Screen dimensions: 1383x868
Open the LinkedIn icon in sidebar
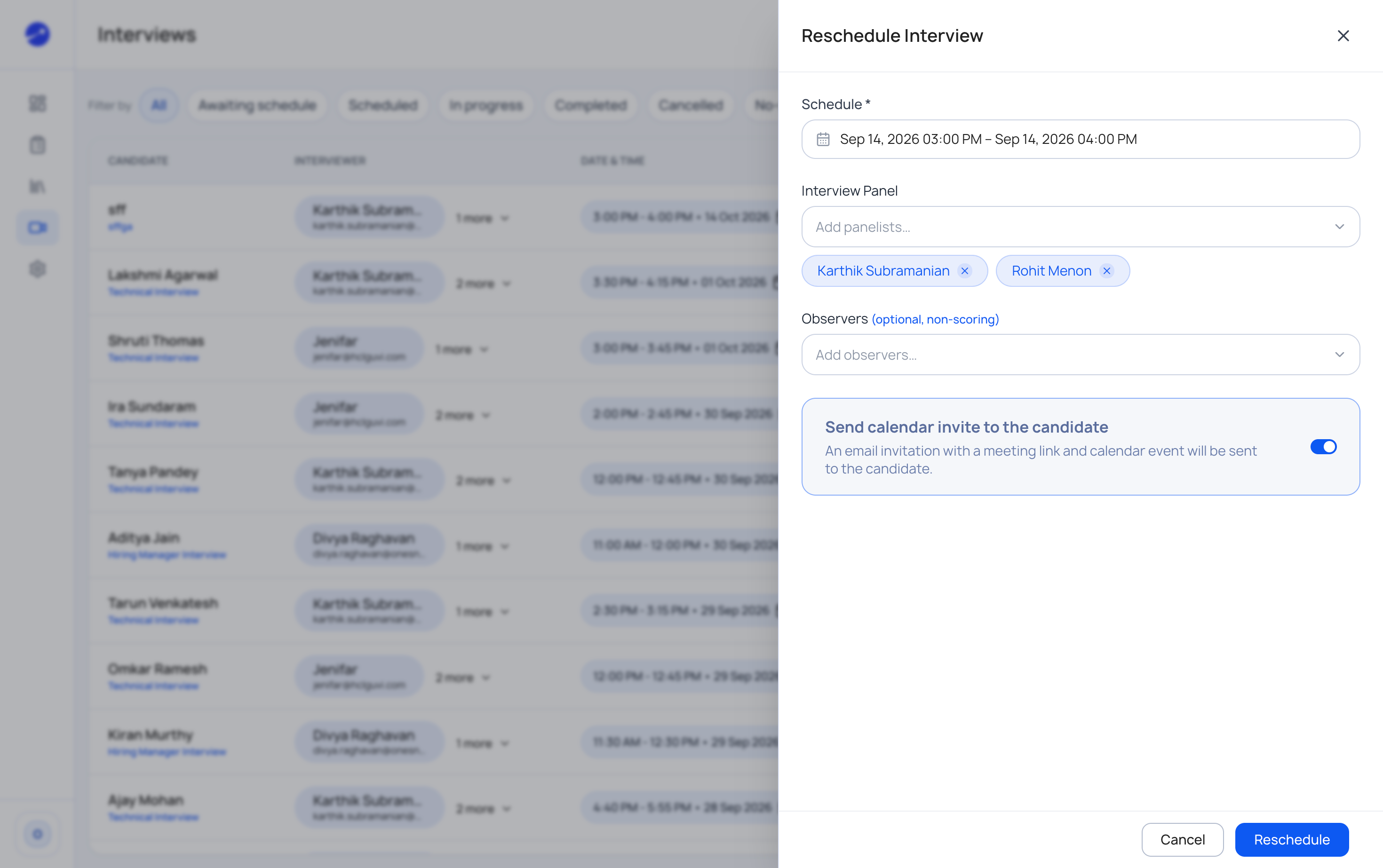tap(37, 186)
